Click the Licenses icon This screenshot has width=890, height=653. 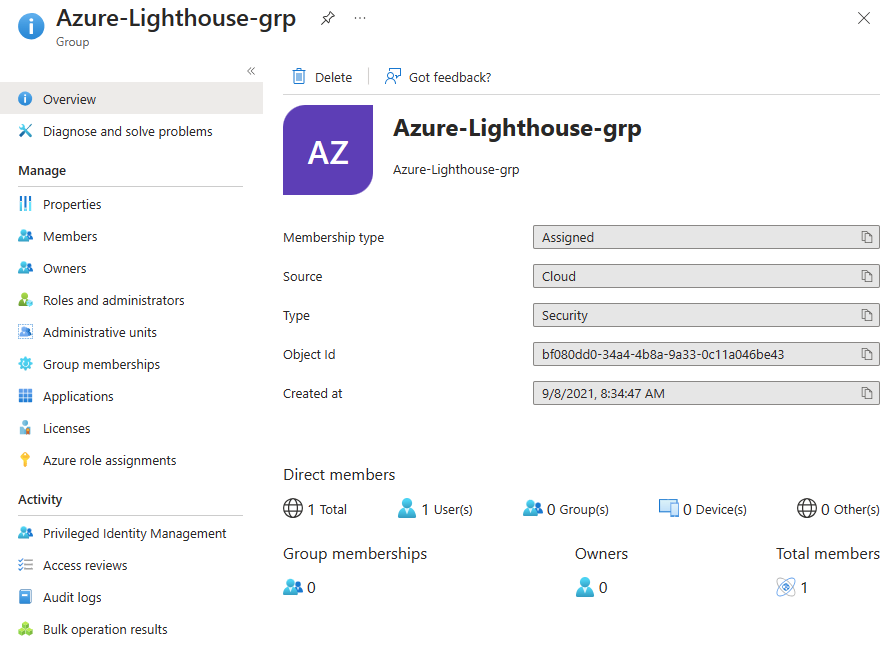[26, 428]
